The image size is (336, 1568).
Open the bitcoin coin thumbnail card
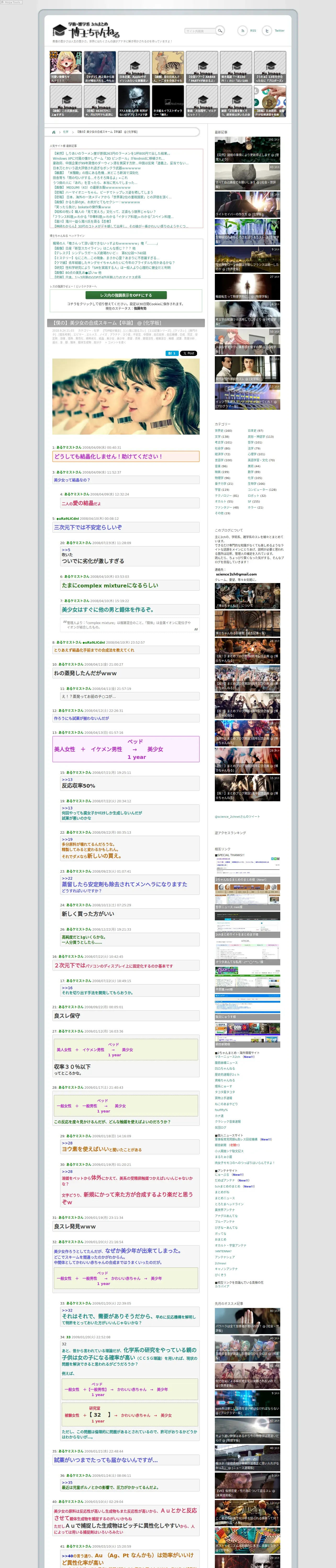coord(270,101)
